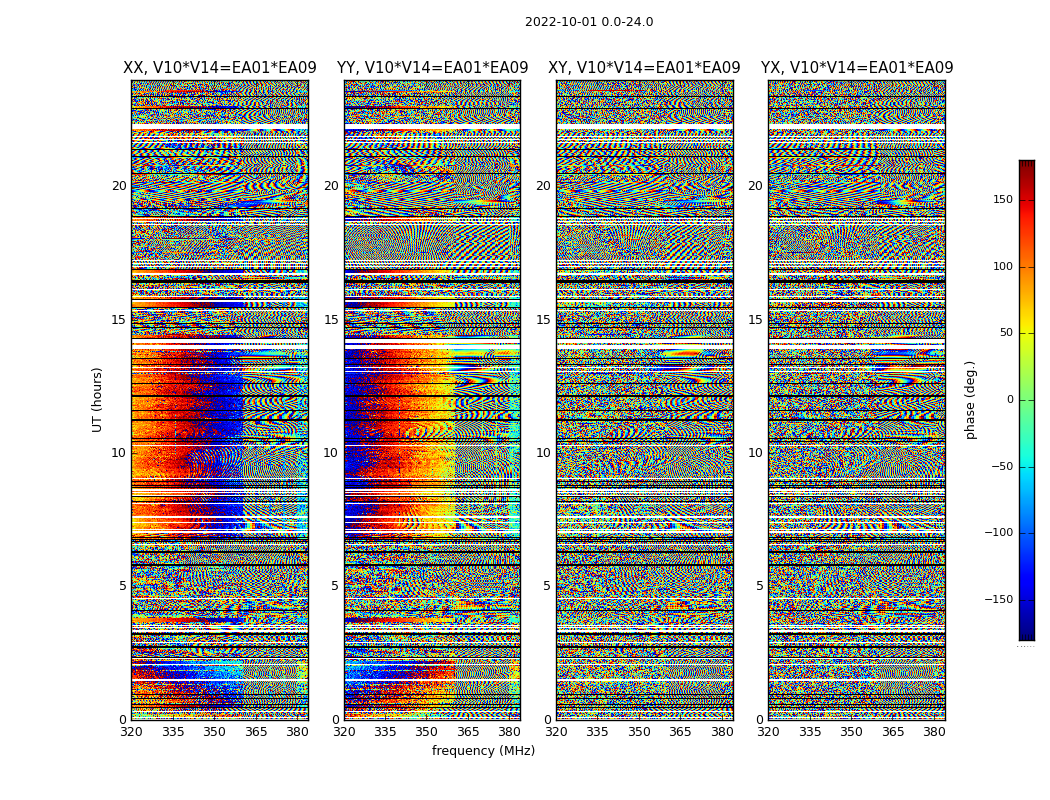
Task: Select the YY polarization subplot title
Action: pos(432,68)
